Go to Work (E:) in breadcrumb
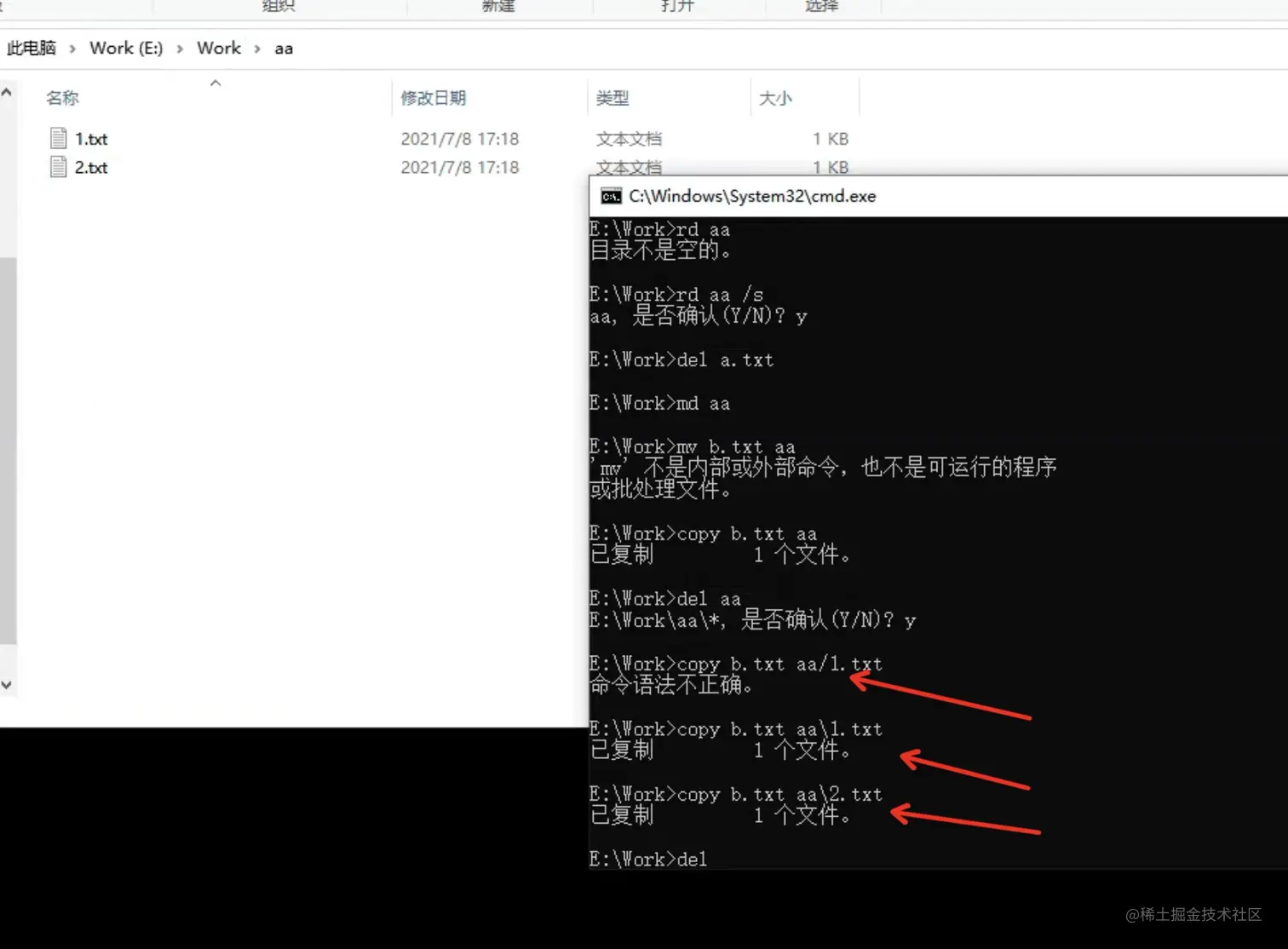Image resolution: width=1288 pixels, height=949 pixels. coord(126,49)
